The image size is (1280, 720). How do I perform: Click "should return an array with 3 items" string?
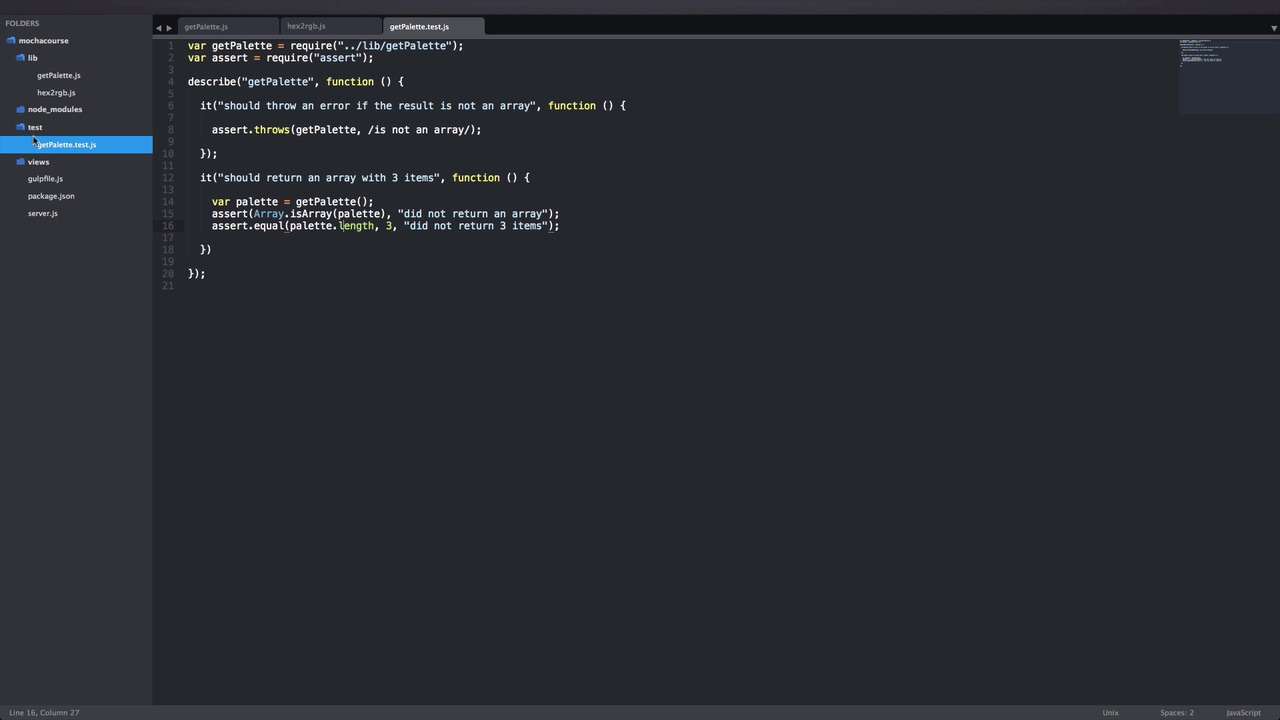tap(331, 178)
